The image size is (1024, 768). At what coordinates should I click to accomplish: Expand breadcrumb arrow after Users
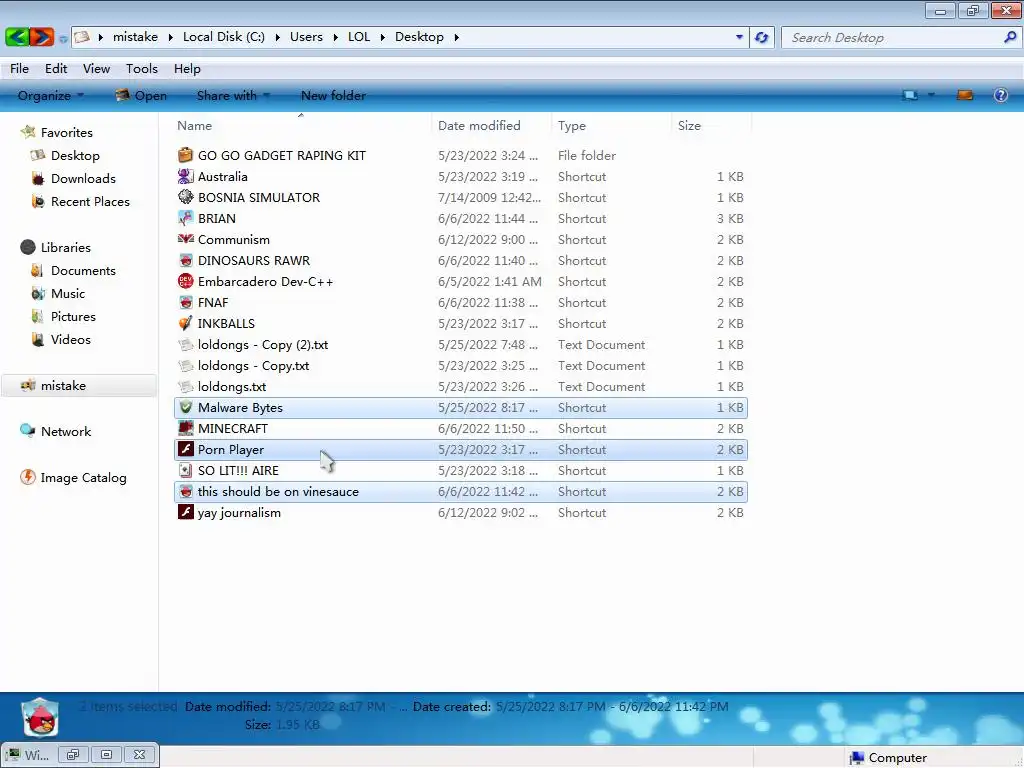coord(335,37)
